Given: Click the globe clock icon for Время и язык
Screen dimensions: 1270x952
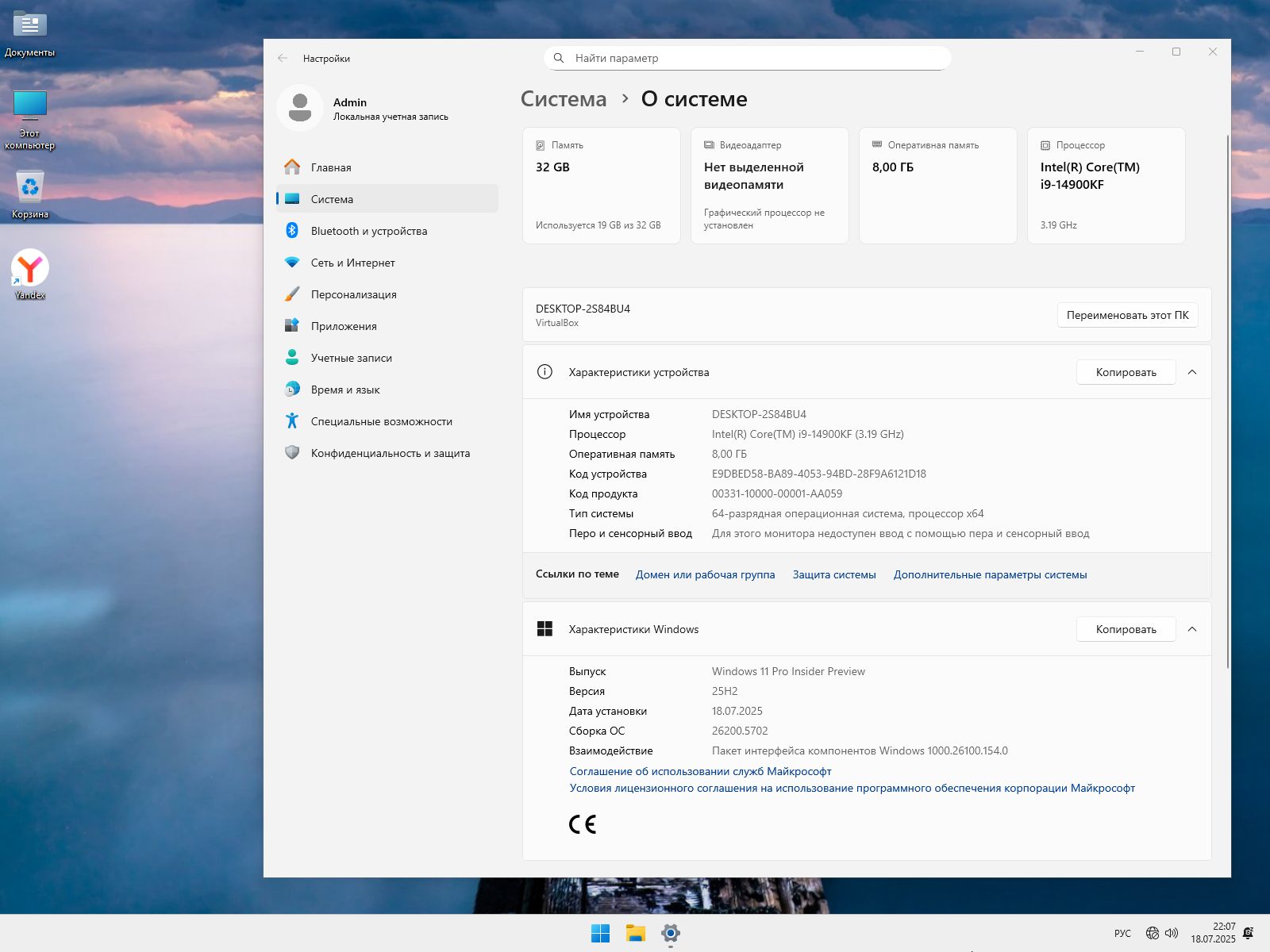Looking at the screenshot, I should coord(292,389).
